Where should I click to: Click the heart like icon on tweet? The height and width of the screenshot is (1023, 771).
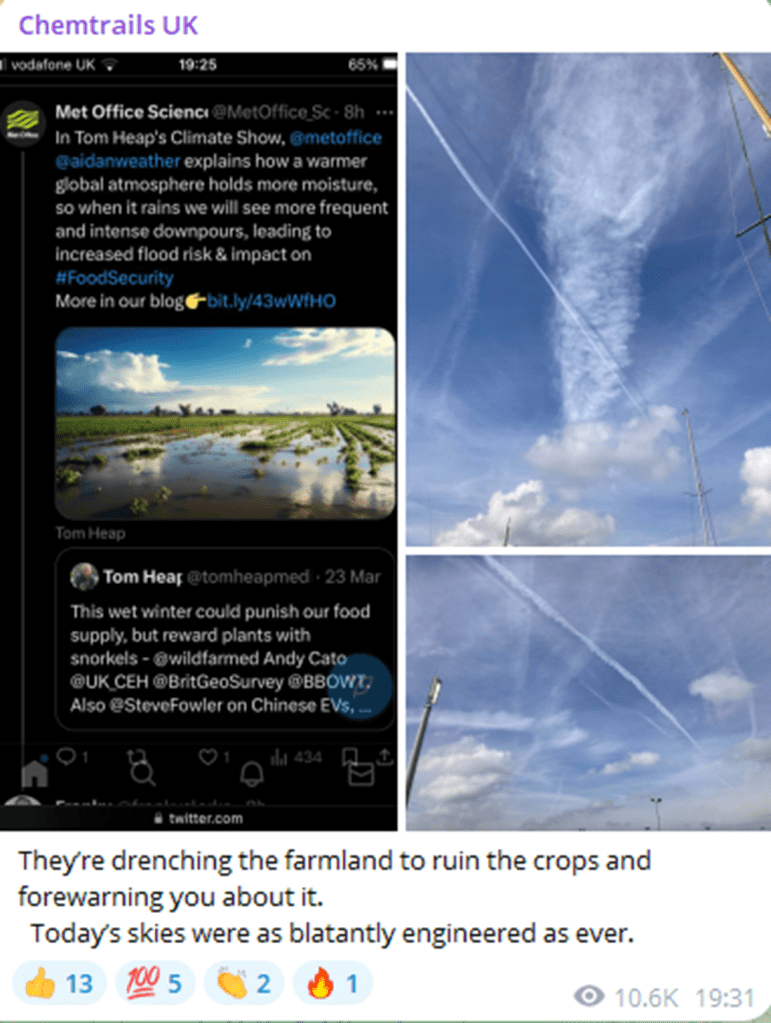pyautogui.click(x=207, y=757)
